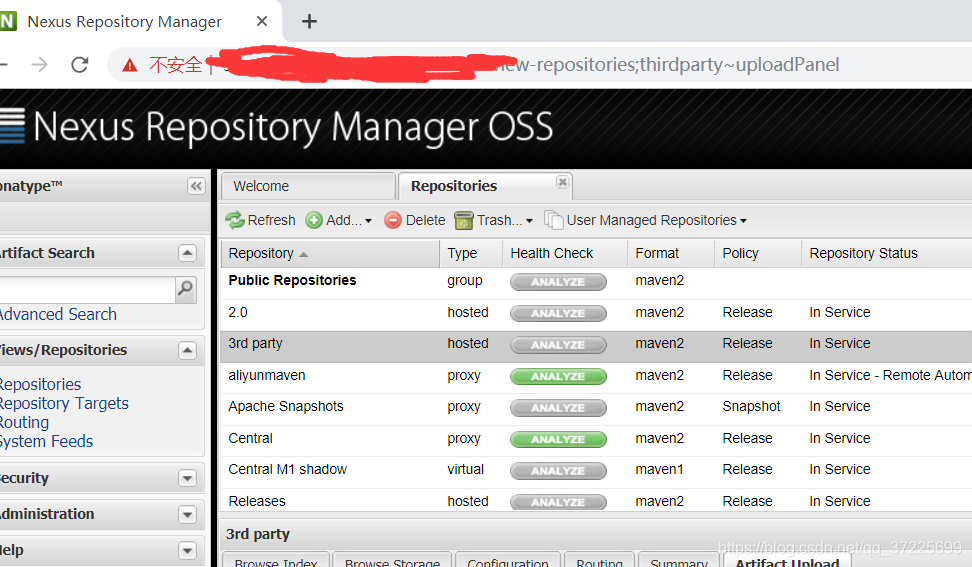Open the Artifact Upload tab
This screenshot has height=567, width=972.
point(787,560)
